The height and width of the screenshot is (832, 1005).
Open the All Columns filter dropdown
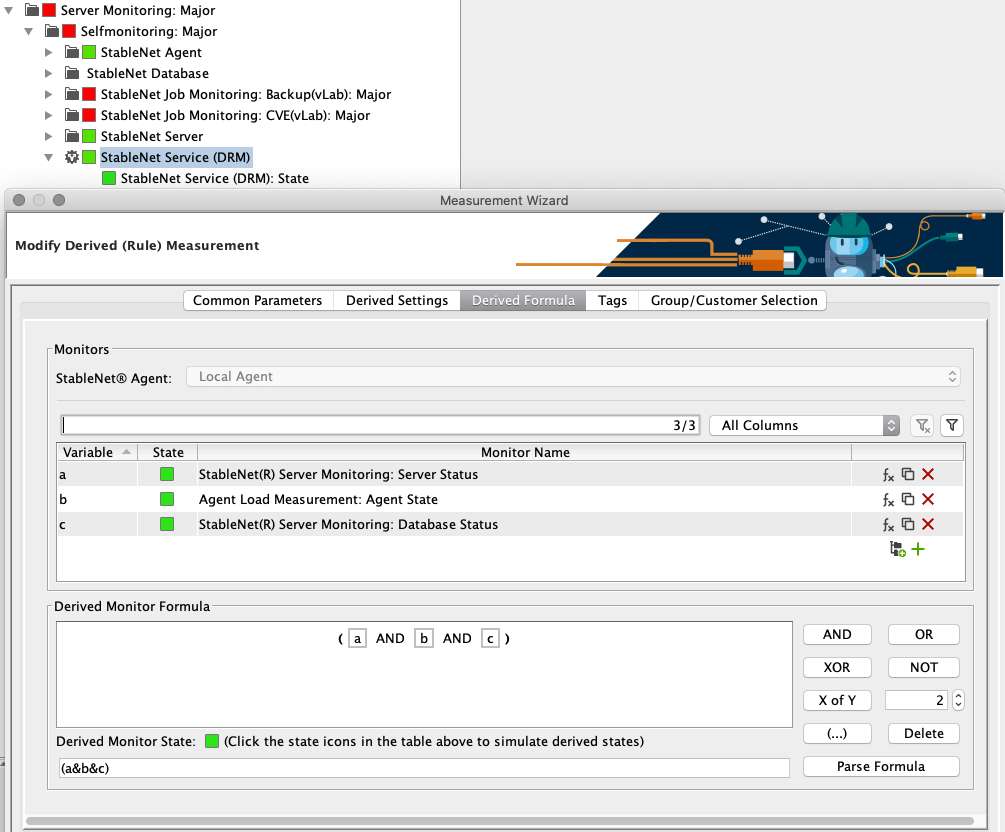[x=804, y=426]
